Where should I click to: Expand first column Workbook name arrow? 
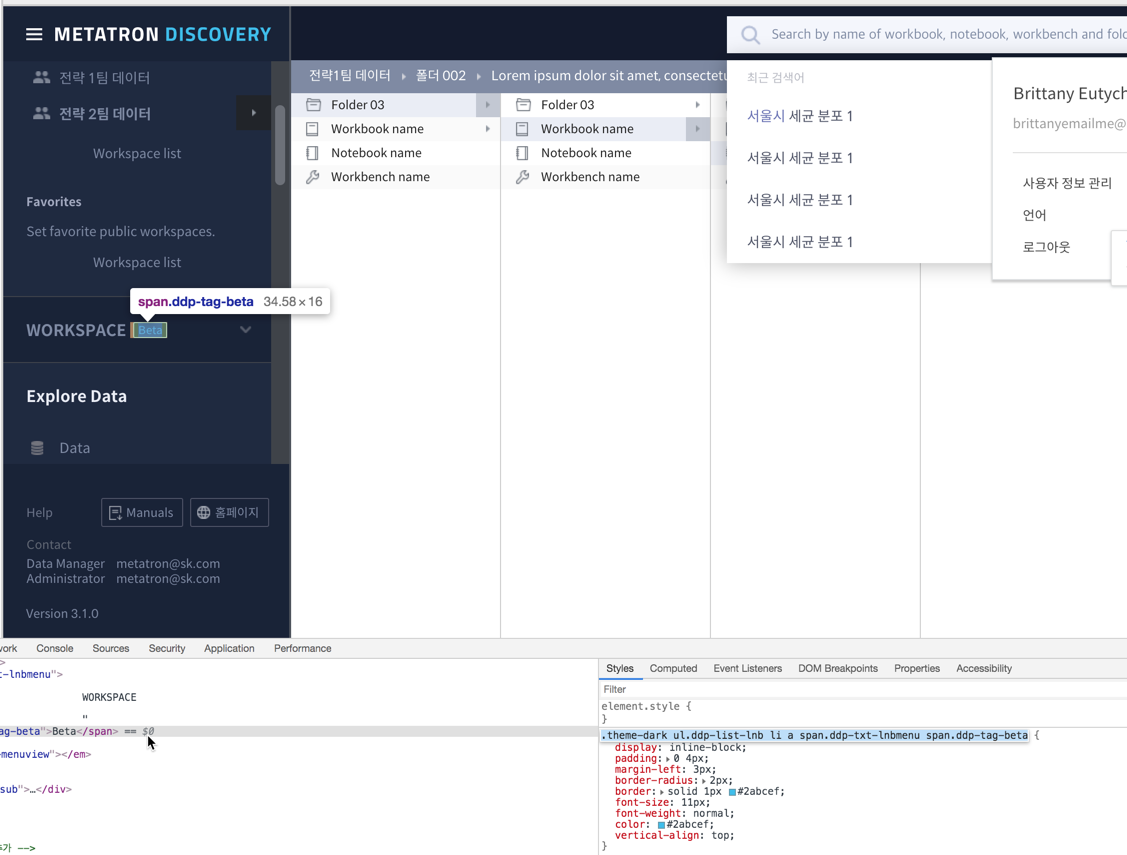(487, 129)
